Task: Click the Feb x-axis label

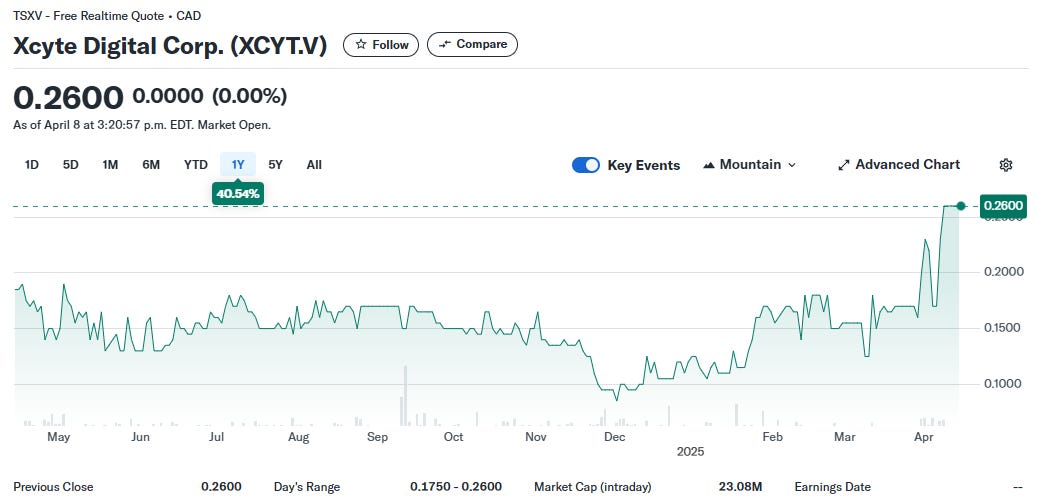Action: [773, 437]
